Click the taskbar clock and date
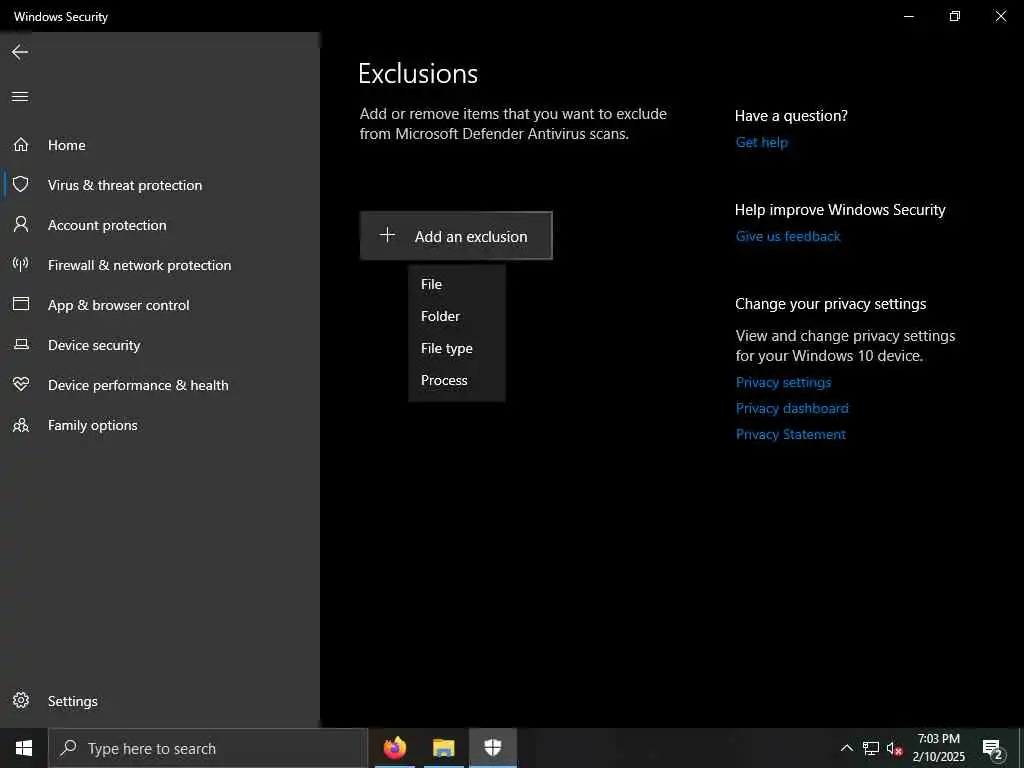 tap(938, 748)
